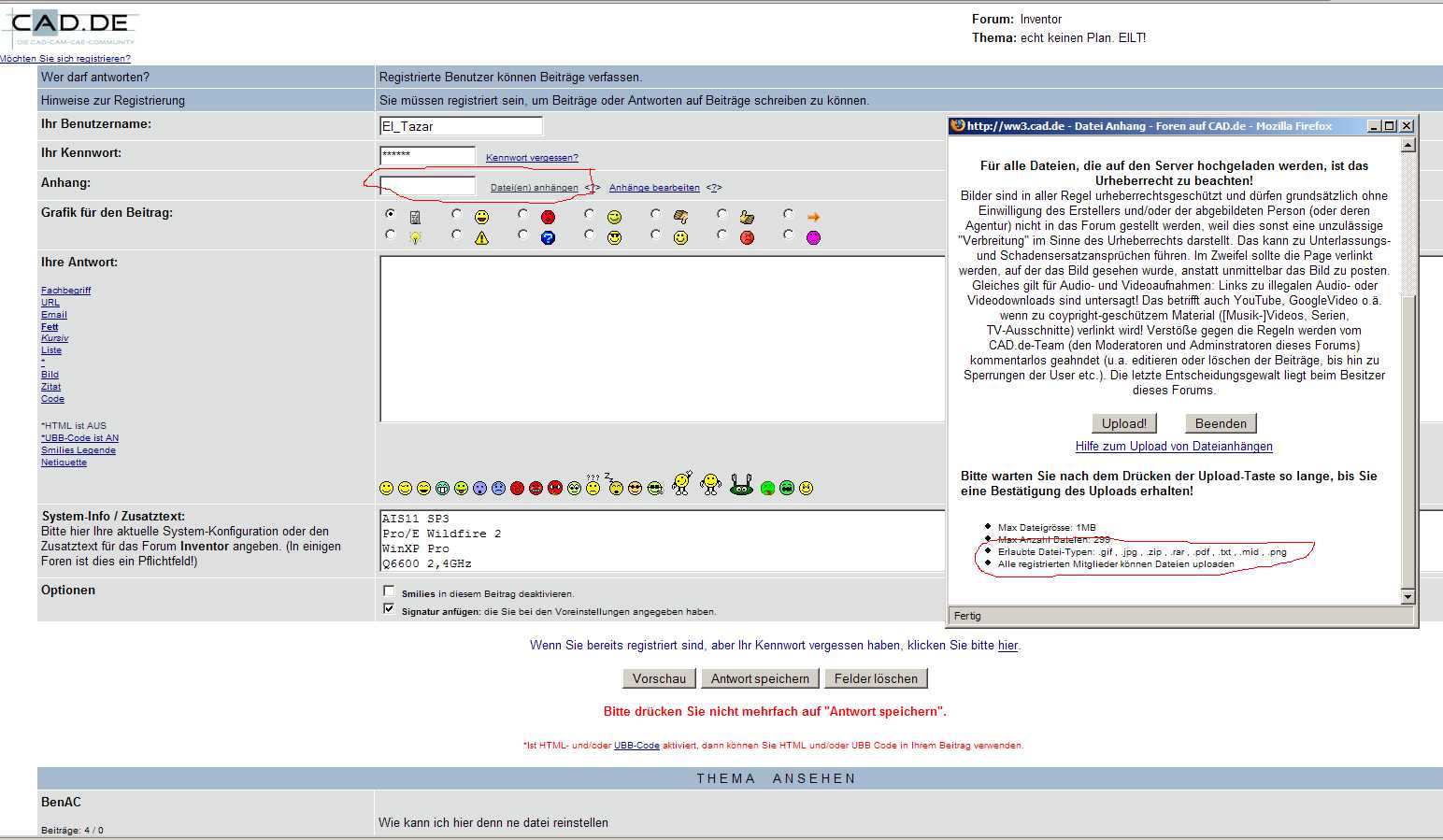Click the CAD.DE logo
1443x840 pixels.
73,27
